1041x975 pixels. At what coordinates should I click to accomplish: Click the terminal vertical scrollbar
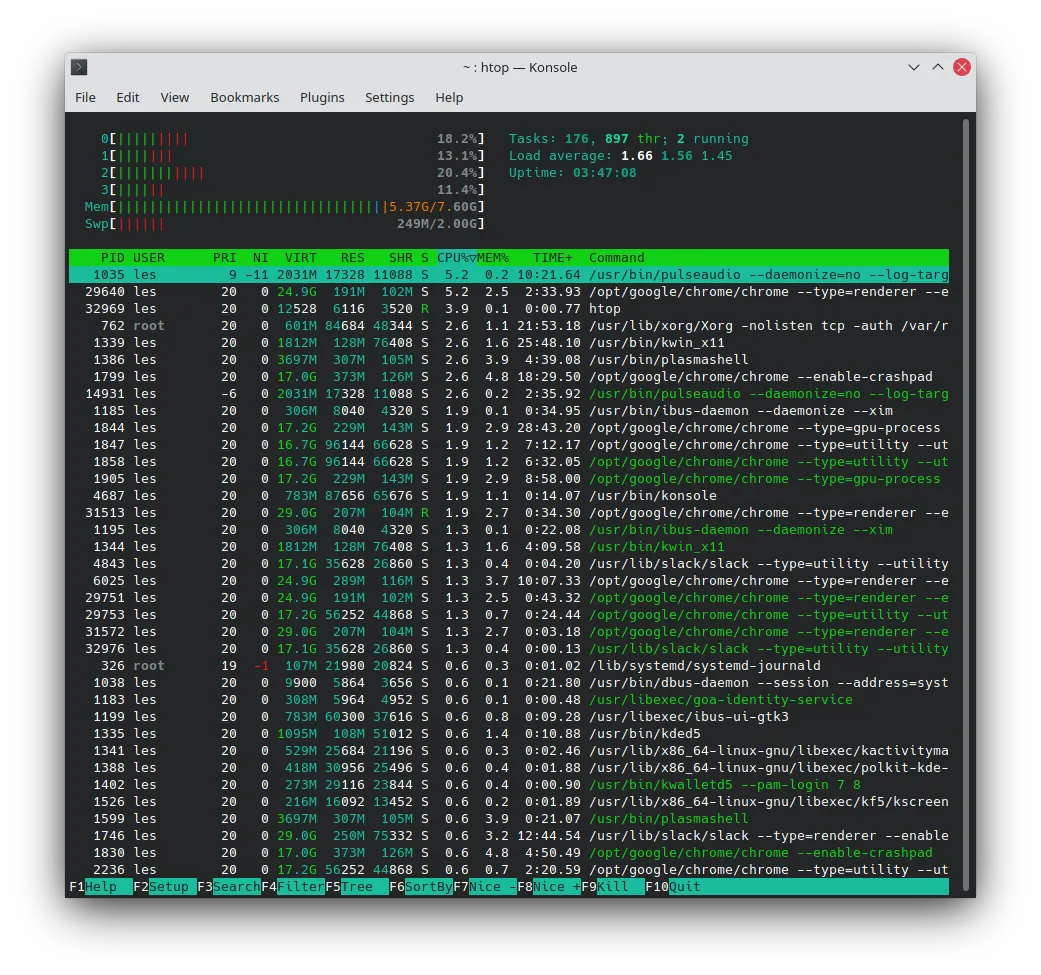[x=965, y=504]
